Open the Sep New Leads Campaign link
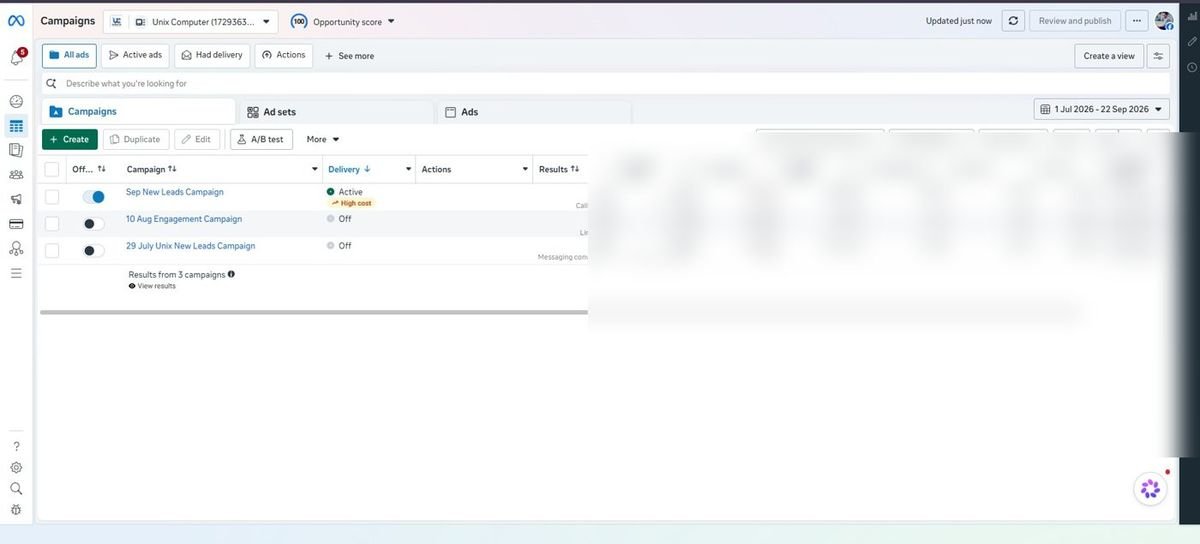 (x=175, y=192)
